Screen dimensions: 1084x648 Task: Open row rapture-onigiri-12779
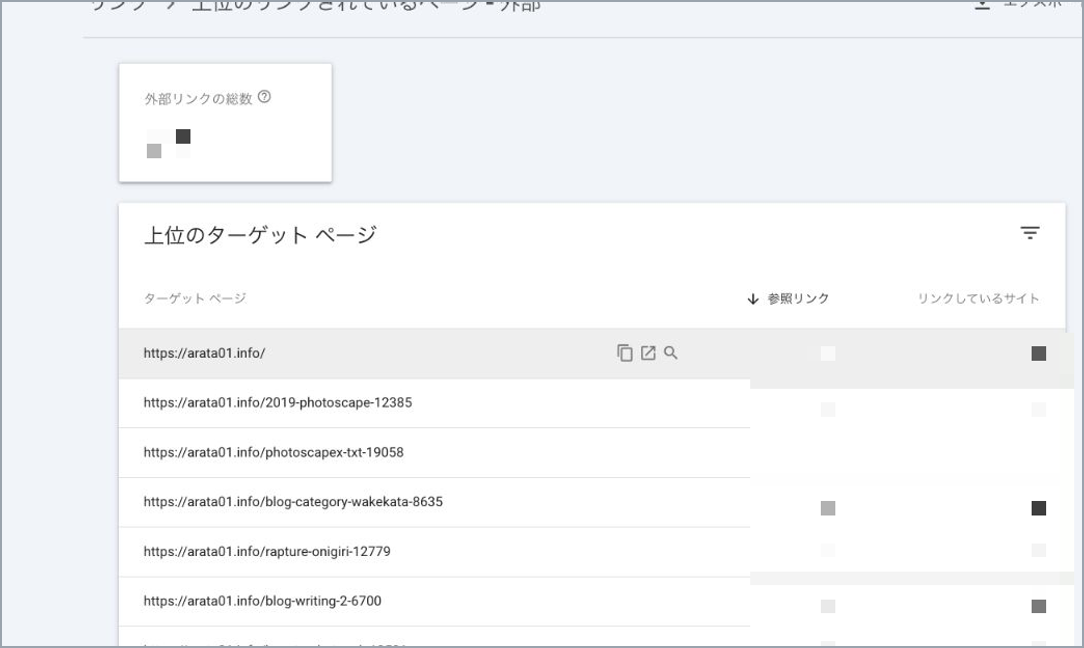pyautogui.click(x=592, y=552)
